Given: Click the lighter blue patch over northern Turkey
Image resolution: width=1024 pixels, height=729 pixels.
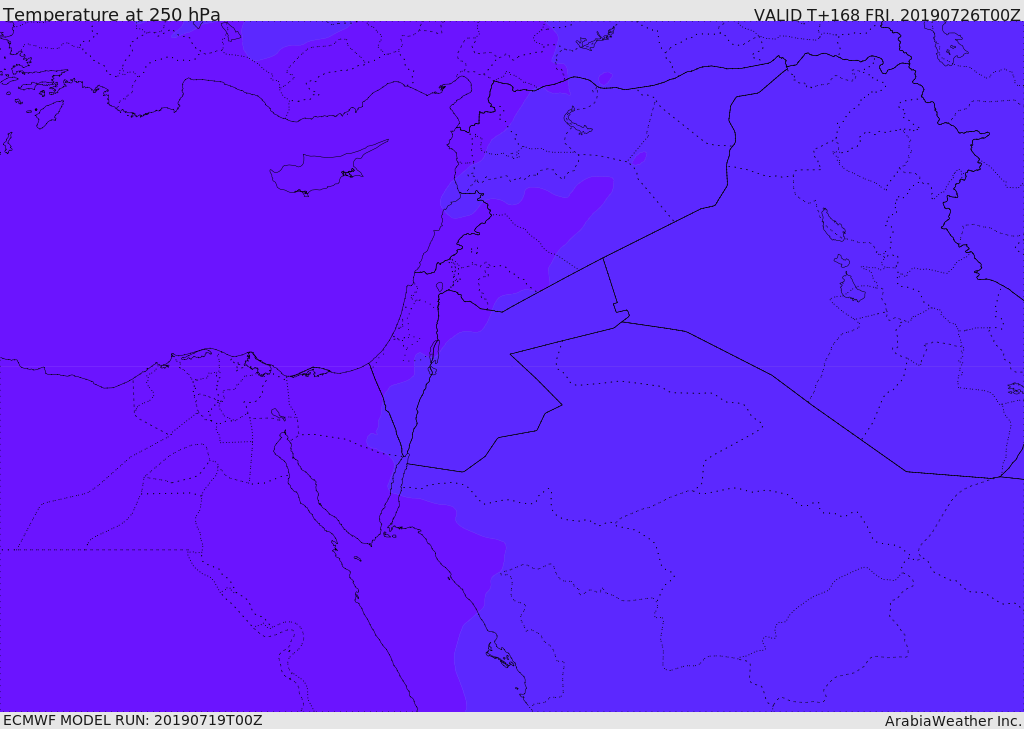Looking at the screenshot, I should pos(287,39).
